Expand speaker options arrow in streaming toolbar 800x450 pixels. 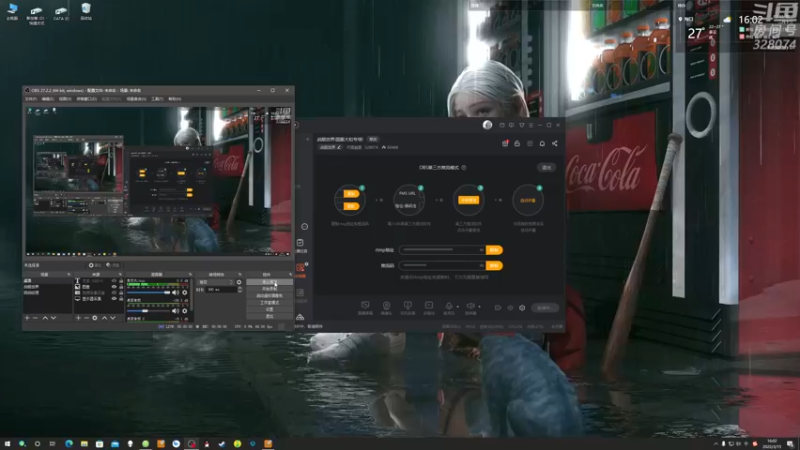[479, 307]
